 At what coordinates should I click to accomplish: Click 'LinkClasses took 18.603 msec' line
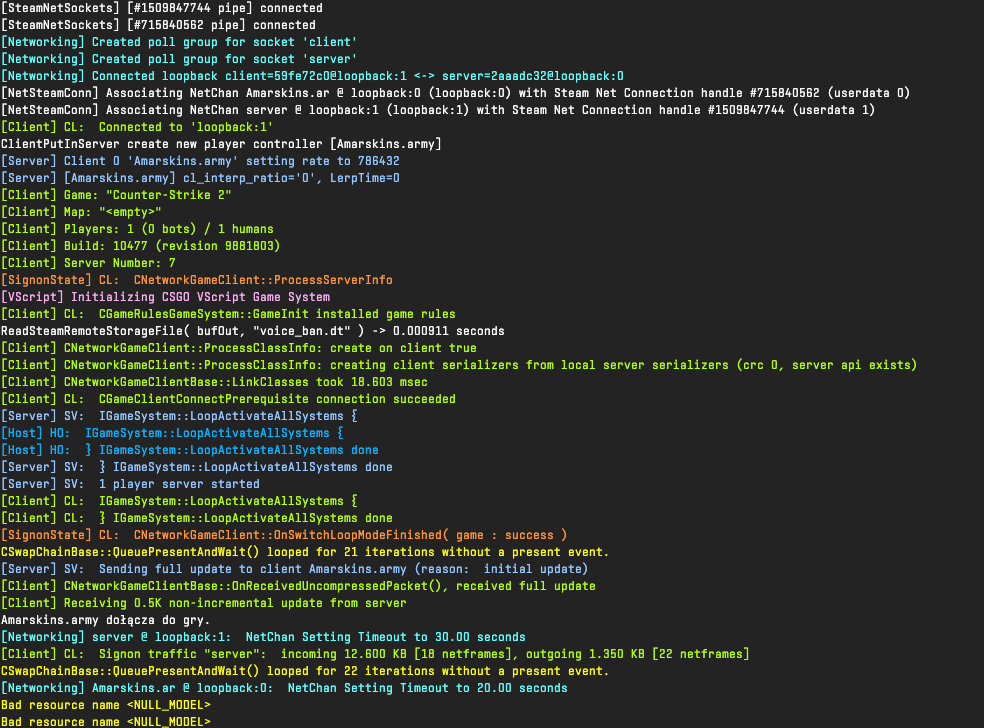click(214, 382)
